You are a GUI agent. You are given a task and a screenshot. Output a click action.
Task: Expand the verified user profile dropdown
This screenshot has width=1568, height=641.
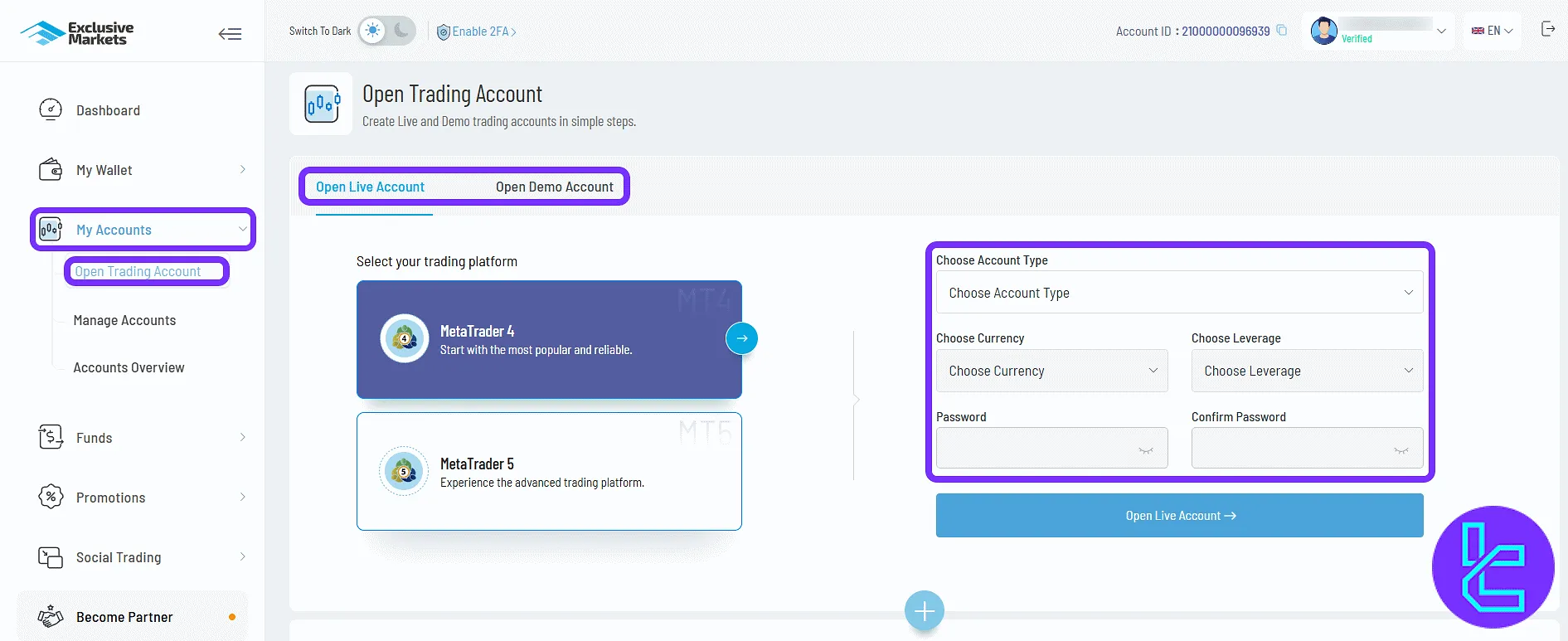click(1441, 32)
